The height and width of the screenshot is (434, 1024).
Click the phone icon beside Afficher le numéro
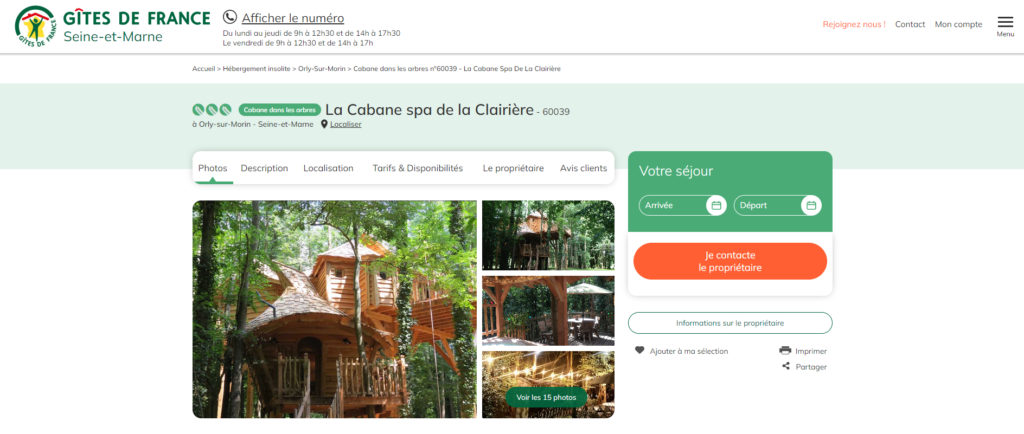click(x=230, y=18)
